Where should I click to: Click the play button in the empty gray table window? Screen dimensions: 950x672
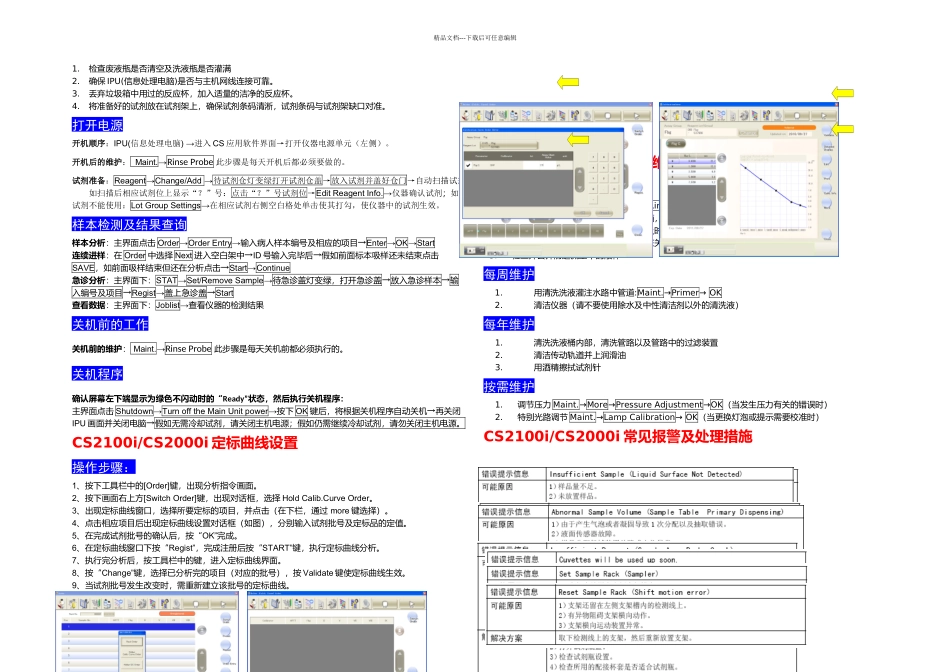tap(412, 604)
